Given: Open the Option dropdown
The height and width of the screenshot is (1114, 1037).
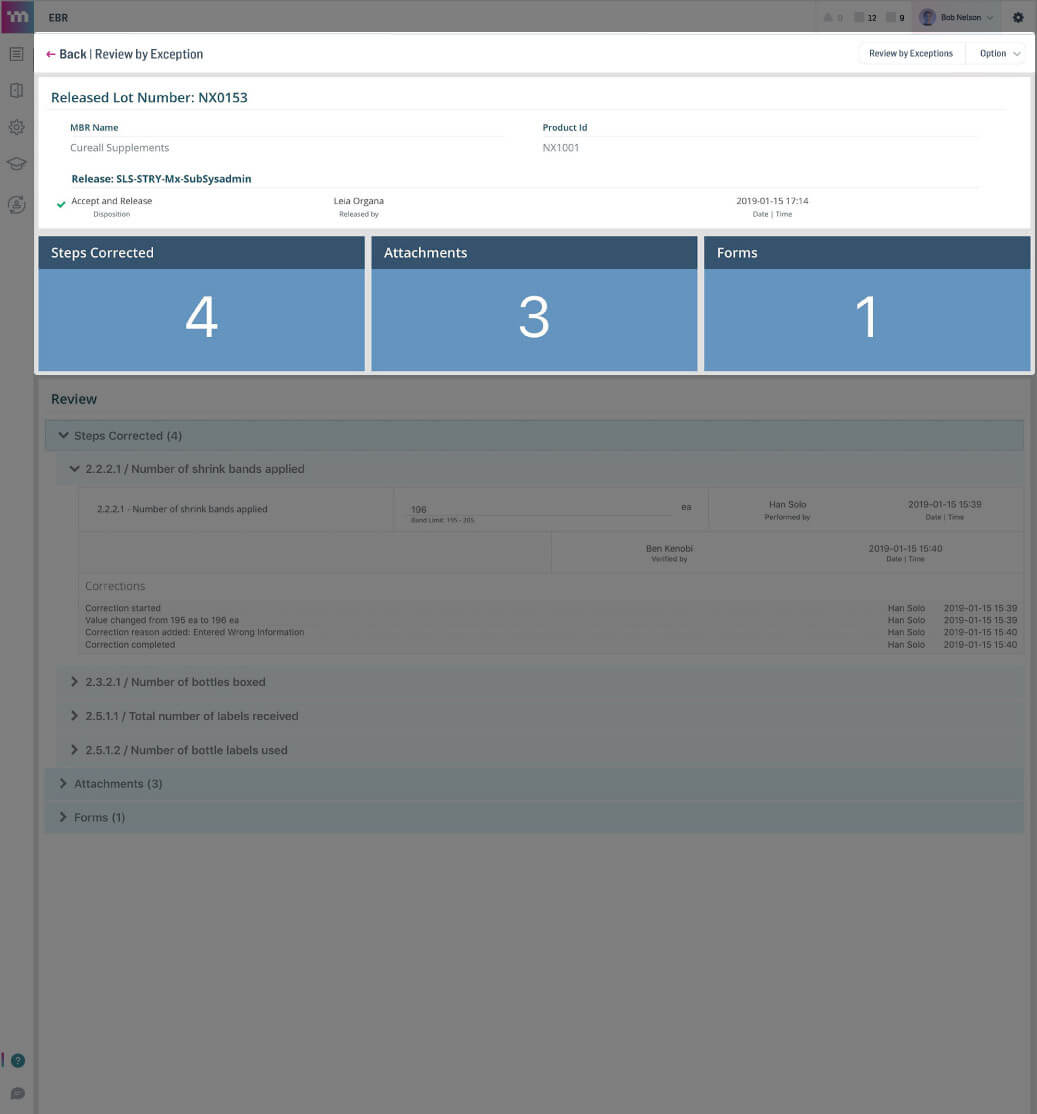Looking at the screenshot, I should coord(999,53).
